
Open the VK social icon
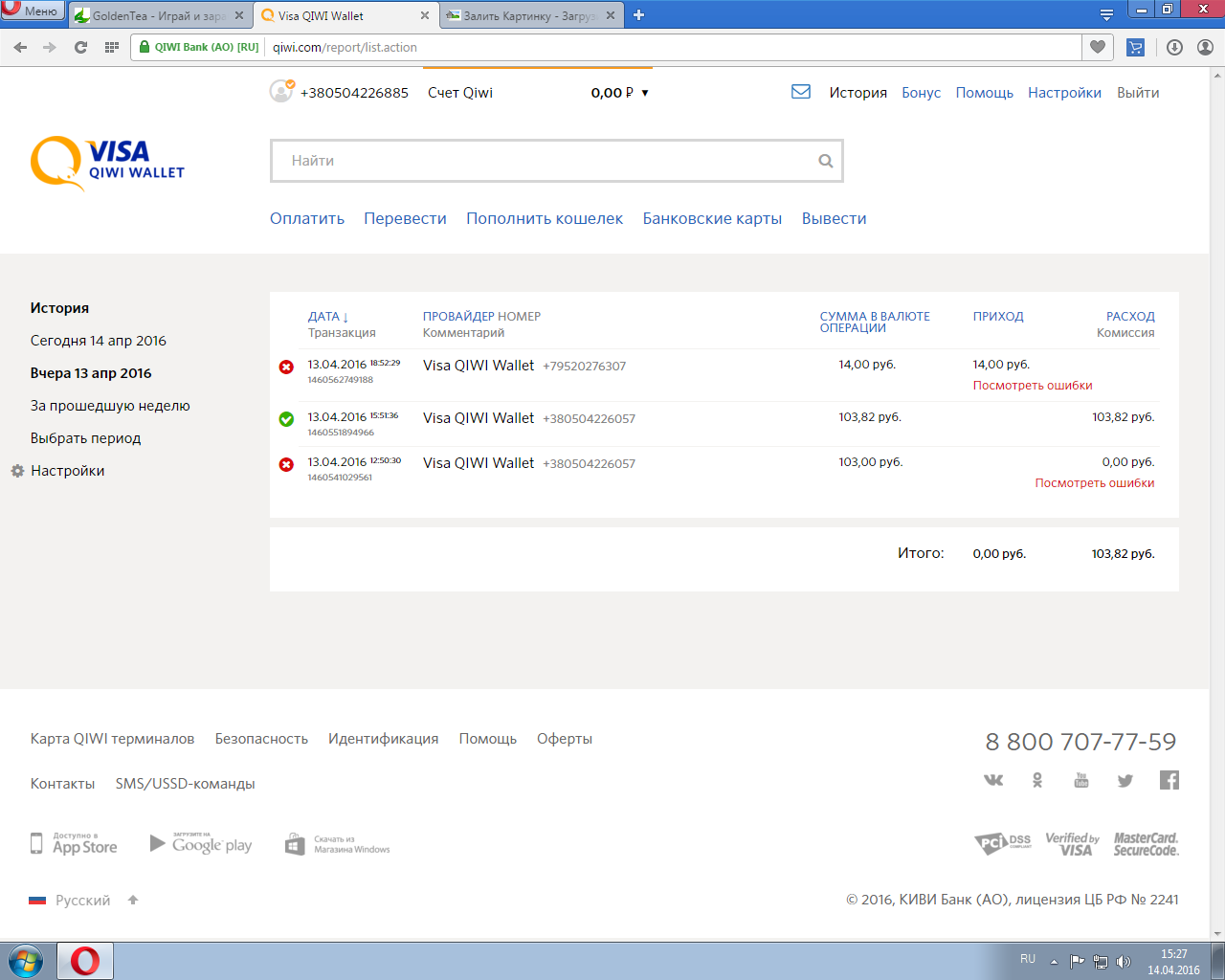993,780
